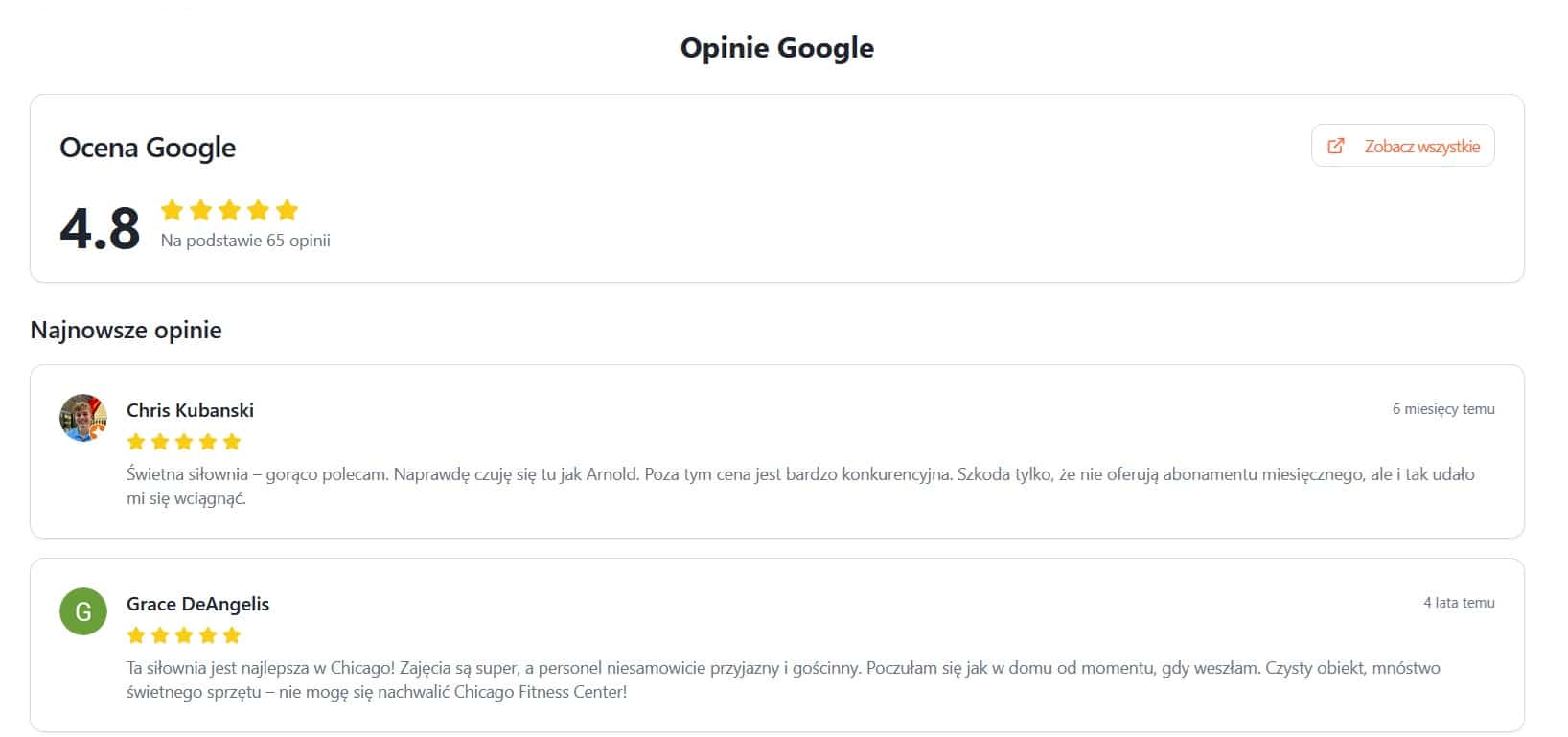Click the "4 lata temu" timestamp
1568x737 pixels.
[1459, 603]
